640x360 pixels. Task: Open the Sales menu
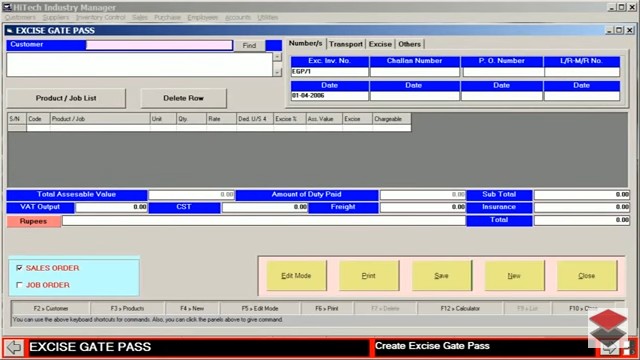(140, 18)
